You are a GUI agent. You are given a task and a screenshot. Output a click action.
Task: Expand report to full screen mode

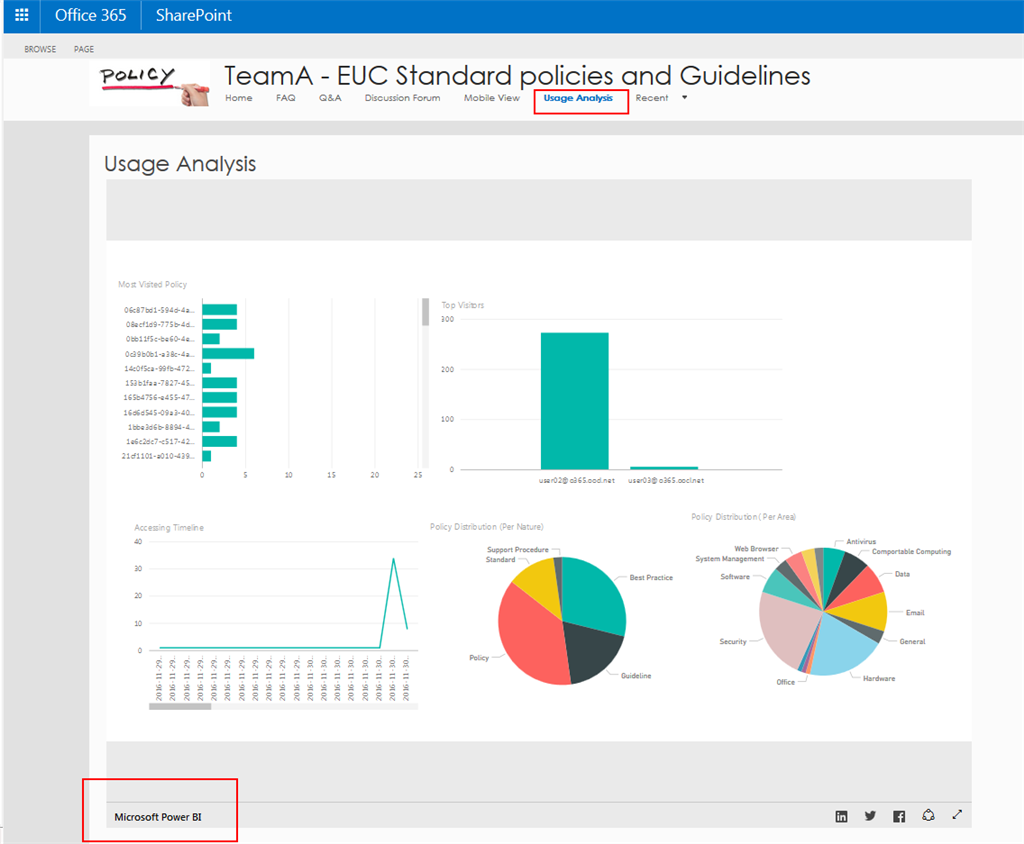957,815
